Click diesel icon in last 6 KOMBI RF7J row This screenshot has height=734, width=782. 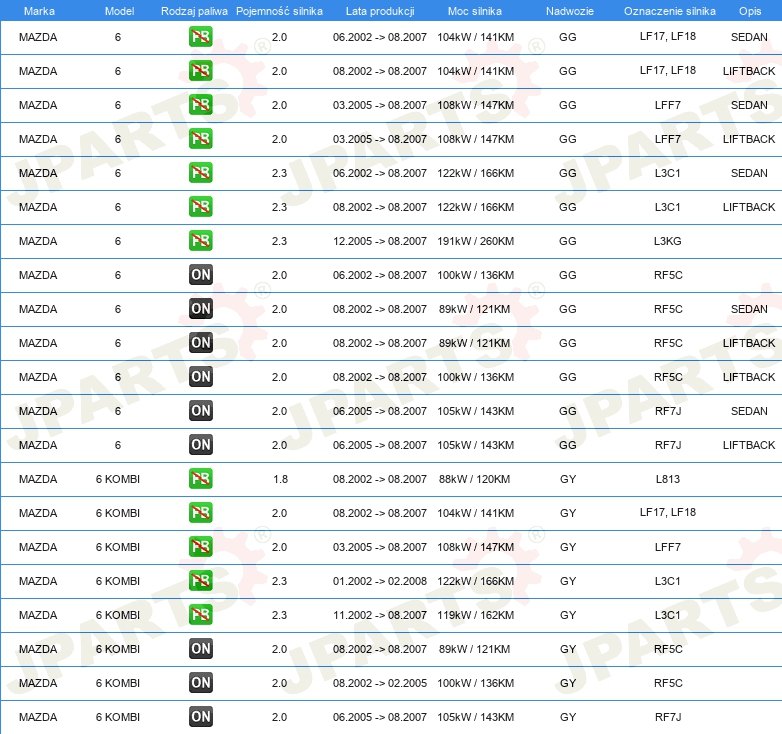point(200,717)
